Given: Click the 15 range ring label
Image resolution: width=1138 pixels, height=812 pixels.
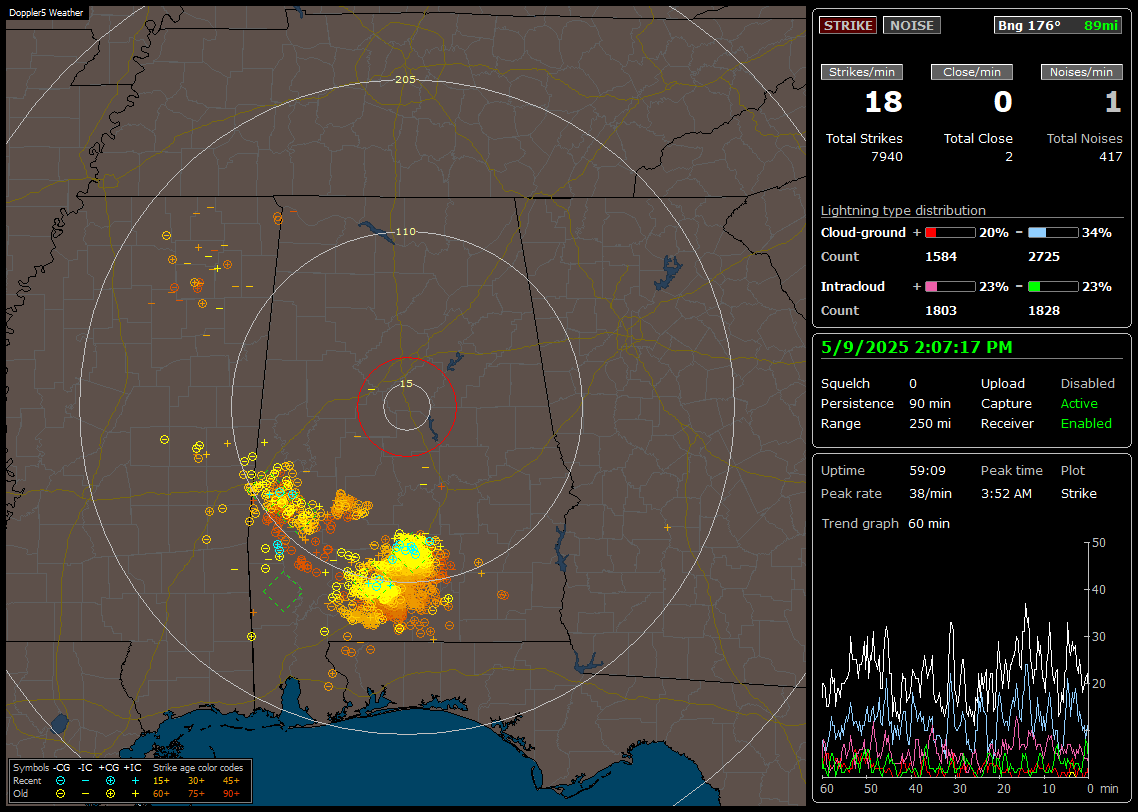Looking at the screenshot, I should pyautogui.click(x=406, y=384).
